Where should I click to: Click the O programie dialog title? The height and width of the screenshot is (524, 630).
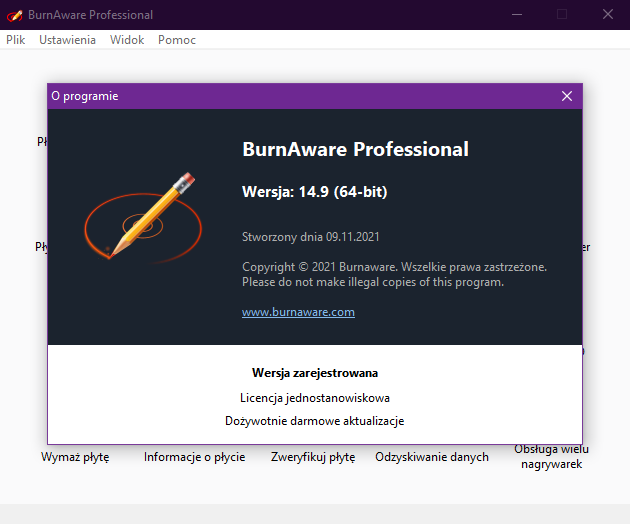(x=85, y=96)
